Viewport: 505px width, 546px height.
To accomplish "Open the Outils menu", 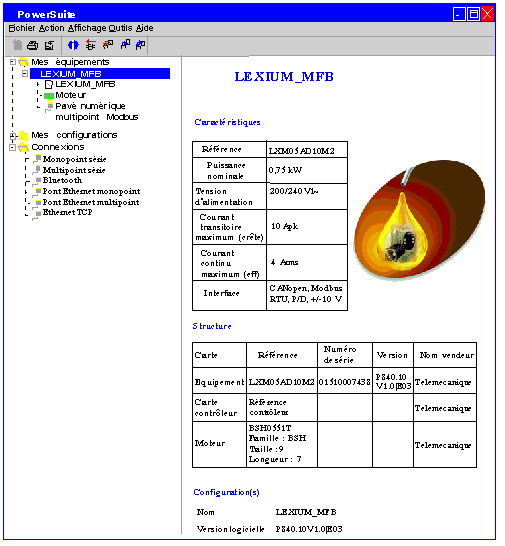I will (120, 28).
